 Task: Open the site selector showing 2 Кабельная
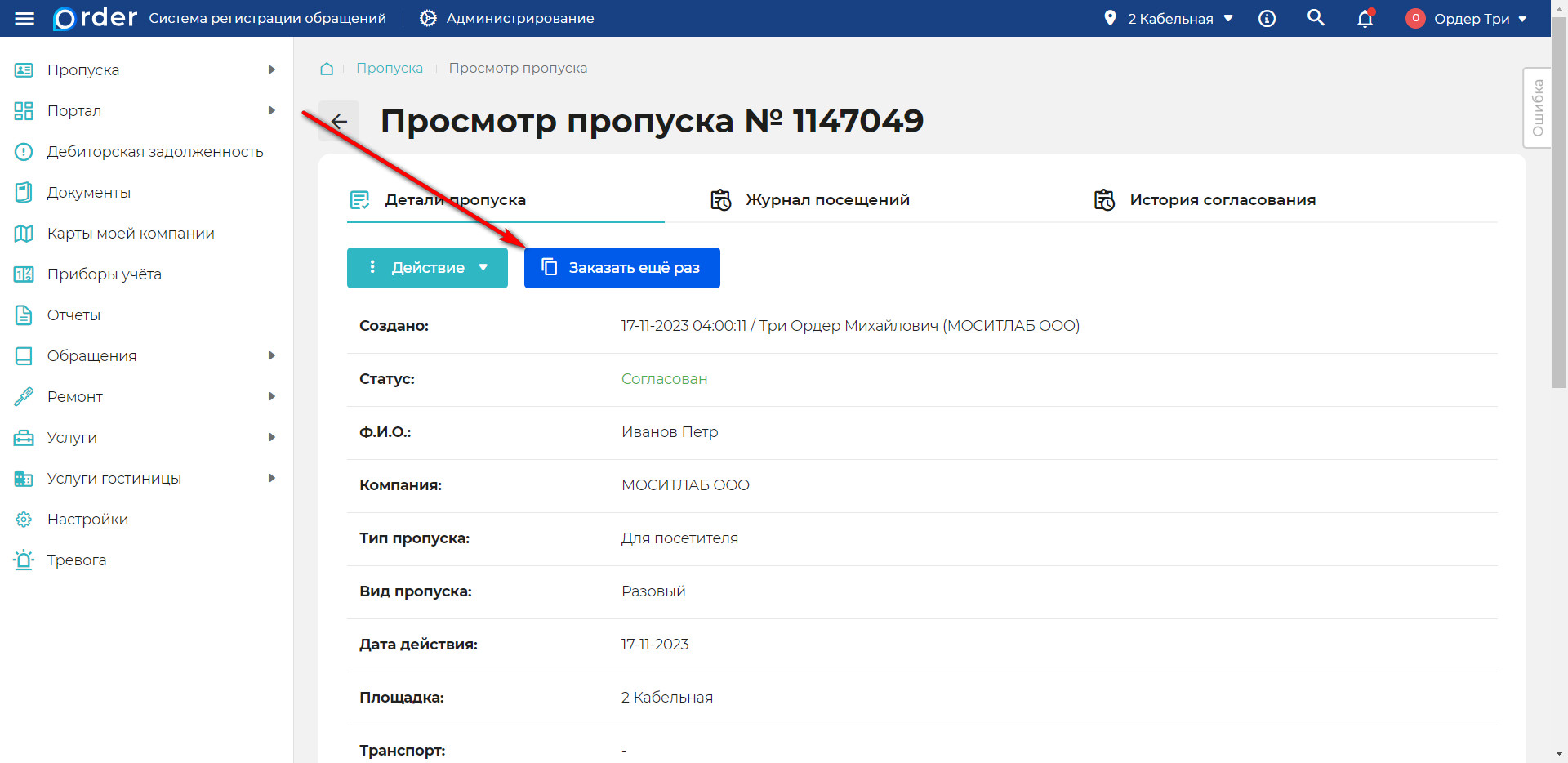1168,18
